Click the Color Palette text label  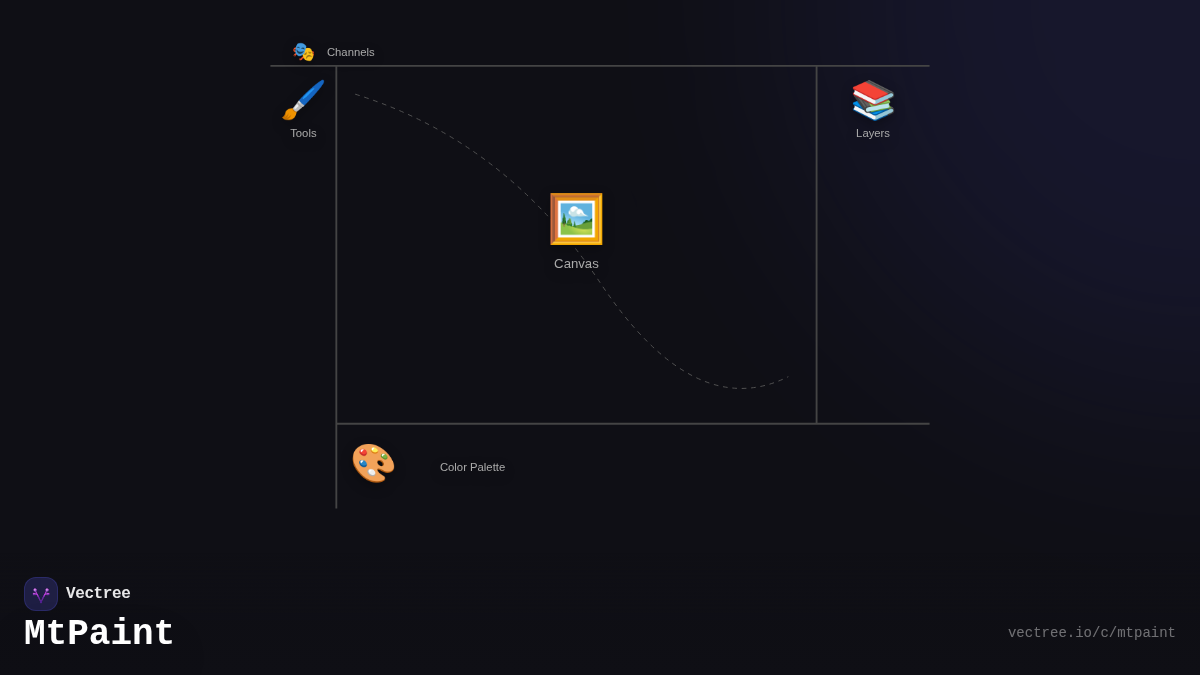(x=472, y=467)
